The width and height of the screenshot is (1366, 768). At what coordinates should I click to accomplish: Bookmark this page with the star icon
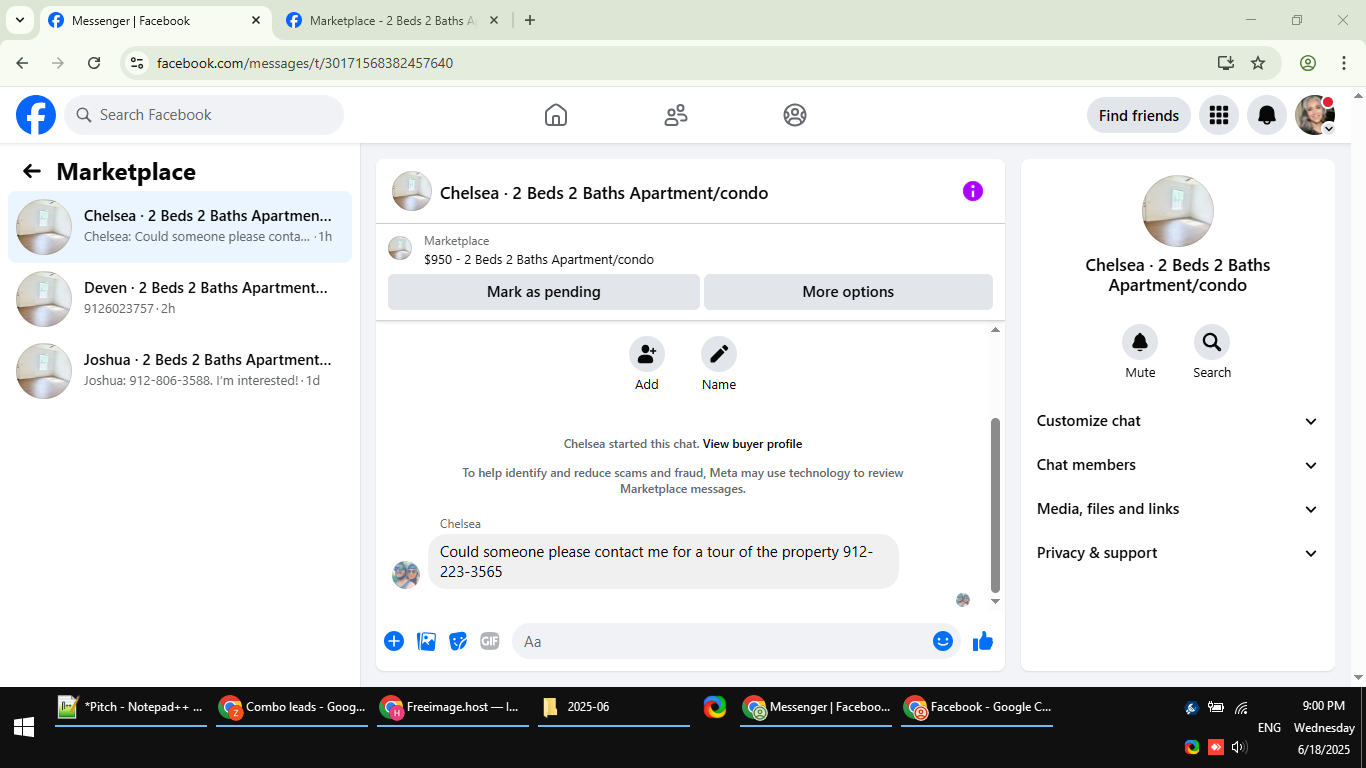[1258, 63]
